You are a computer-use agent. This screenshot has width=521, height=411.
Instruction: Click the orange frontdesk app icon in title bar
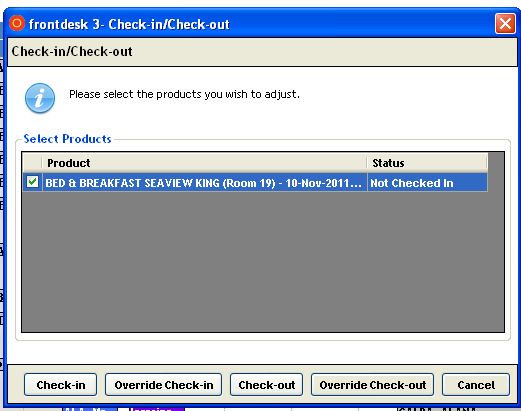tap(17, 24)
